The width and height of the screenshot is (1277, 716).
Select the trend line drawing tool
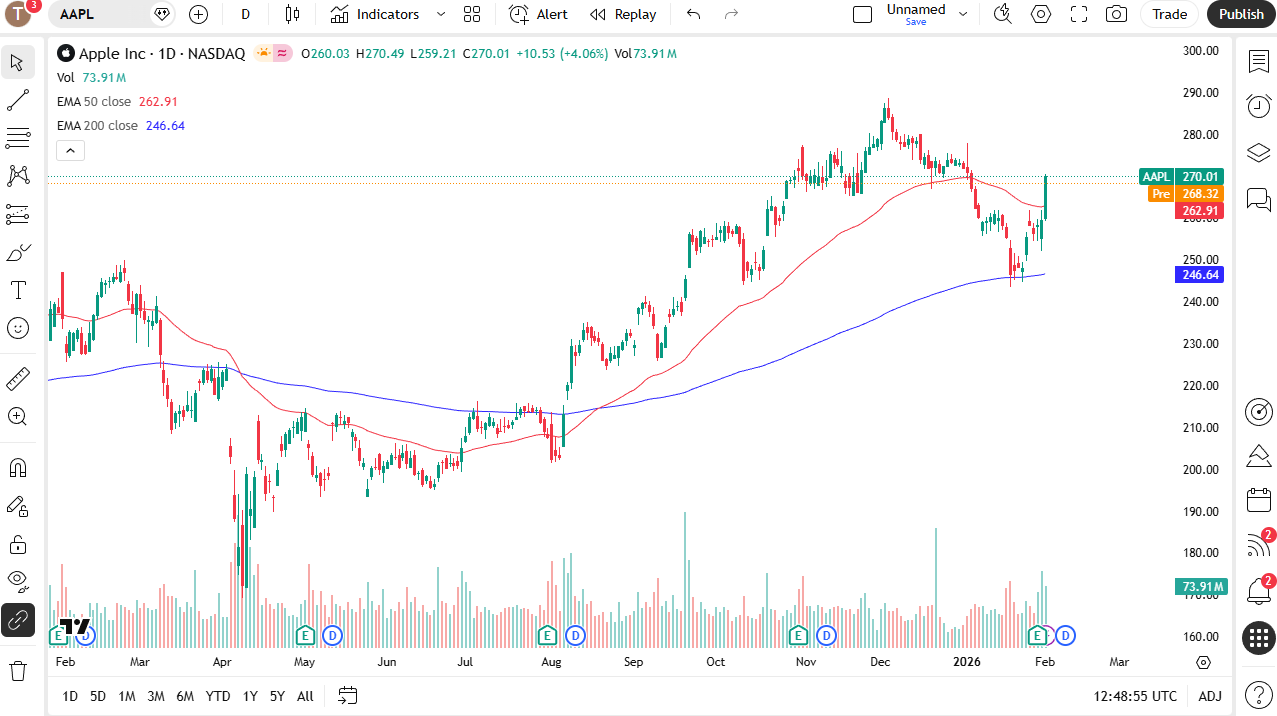pos(17,100)
